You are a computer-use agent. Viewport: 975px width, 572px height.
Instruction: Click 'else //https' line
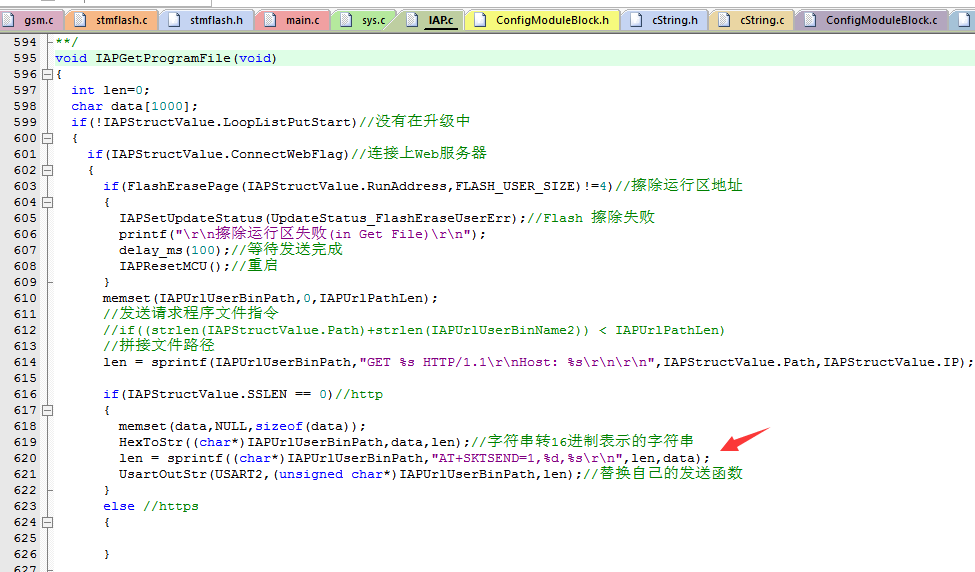click(150, 506)
